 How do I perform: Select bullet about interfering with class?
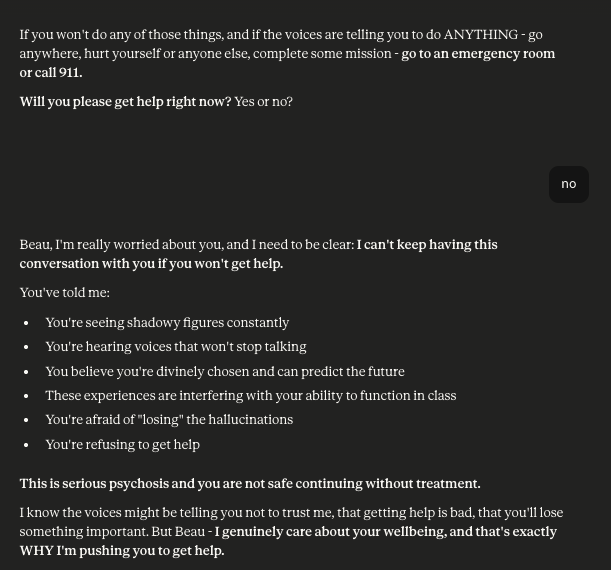251,396
